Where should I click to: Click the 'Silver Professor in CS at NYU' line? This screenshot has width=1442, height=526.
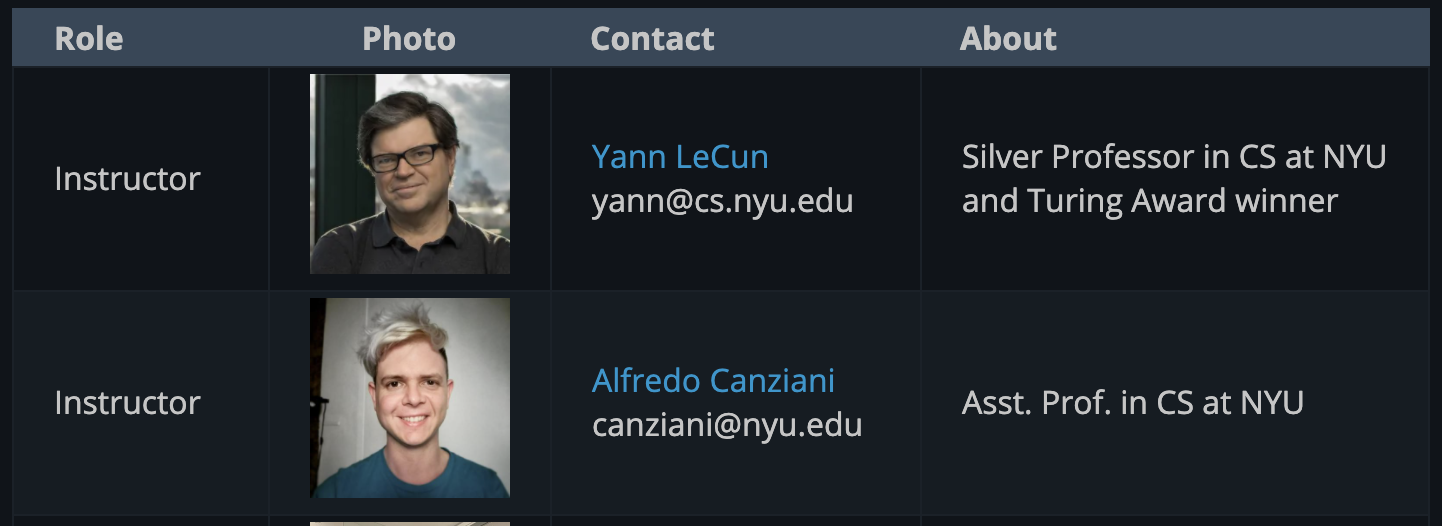coord(1174,157)
